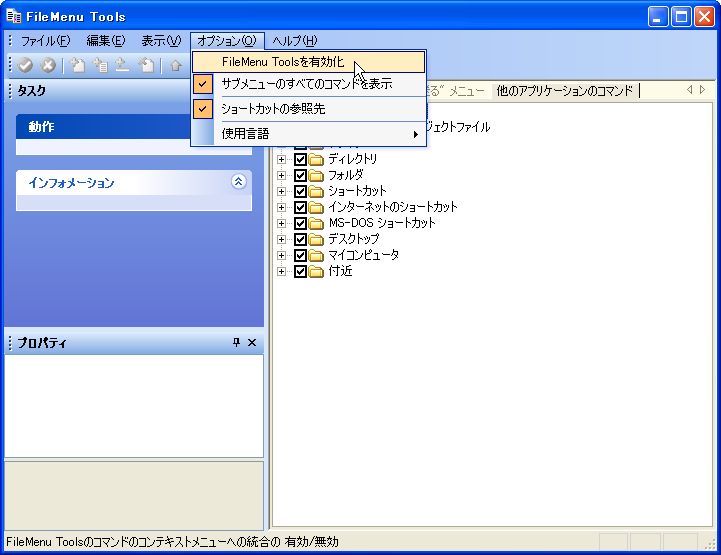Select the デスクトップ tree label

353,239
